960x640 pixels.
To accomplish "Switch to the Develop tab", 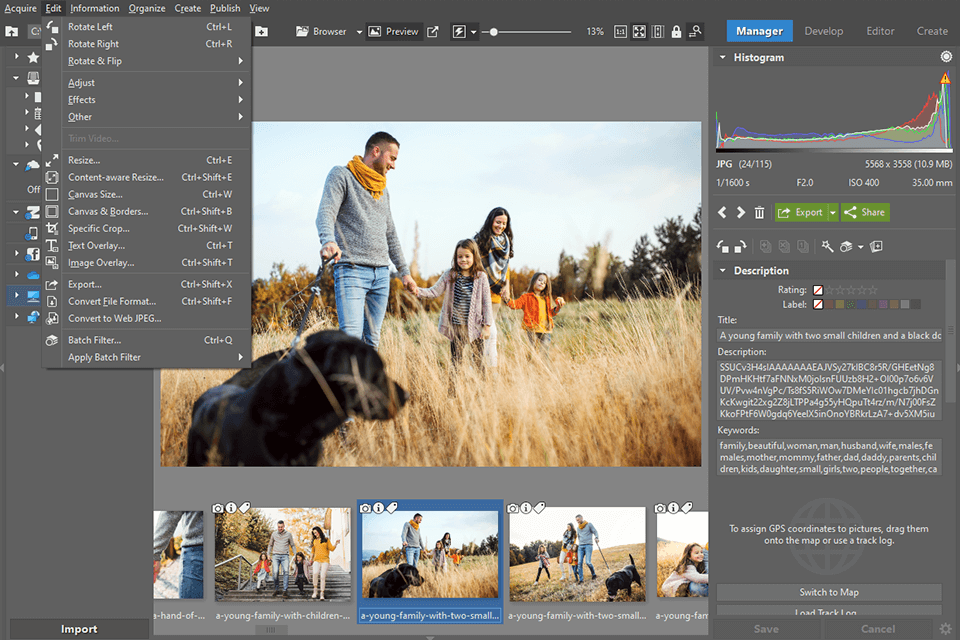I will coord(824,31).
